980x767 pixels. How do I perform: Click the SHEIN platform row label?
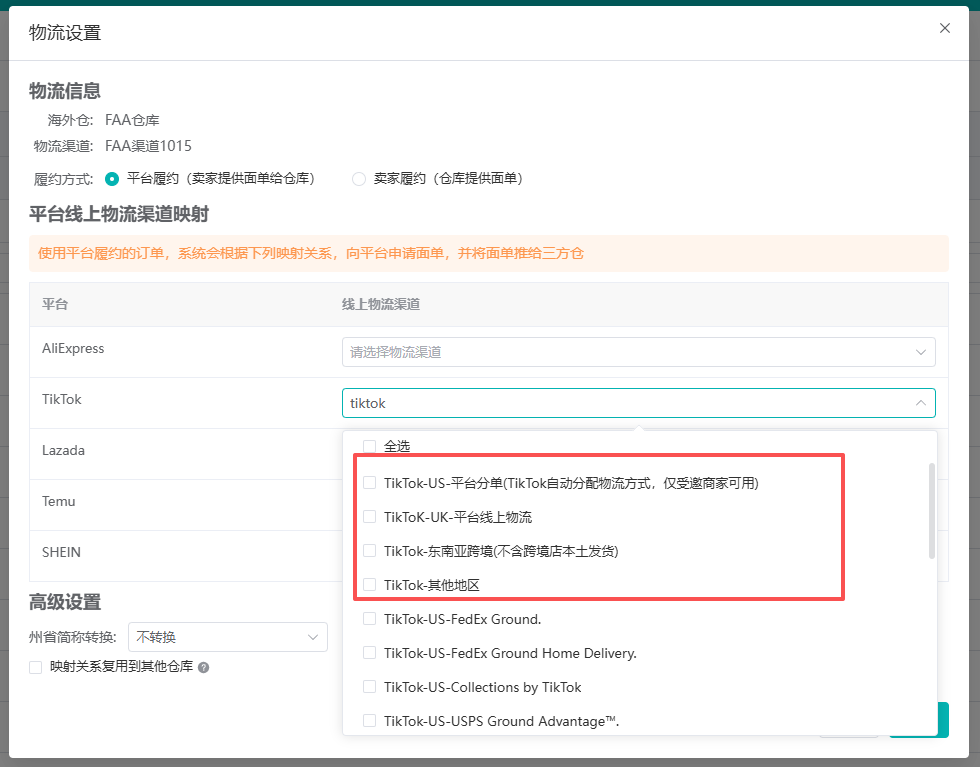tap(61, 553)
